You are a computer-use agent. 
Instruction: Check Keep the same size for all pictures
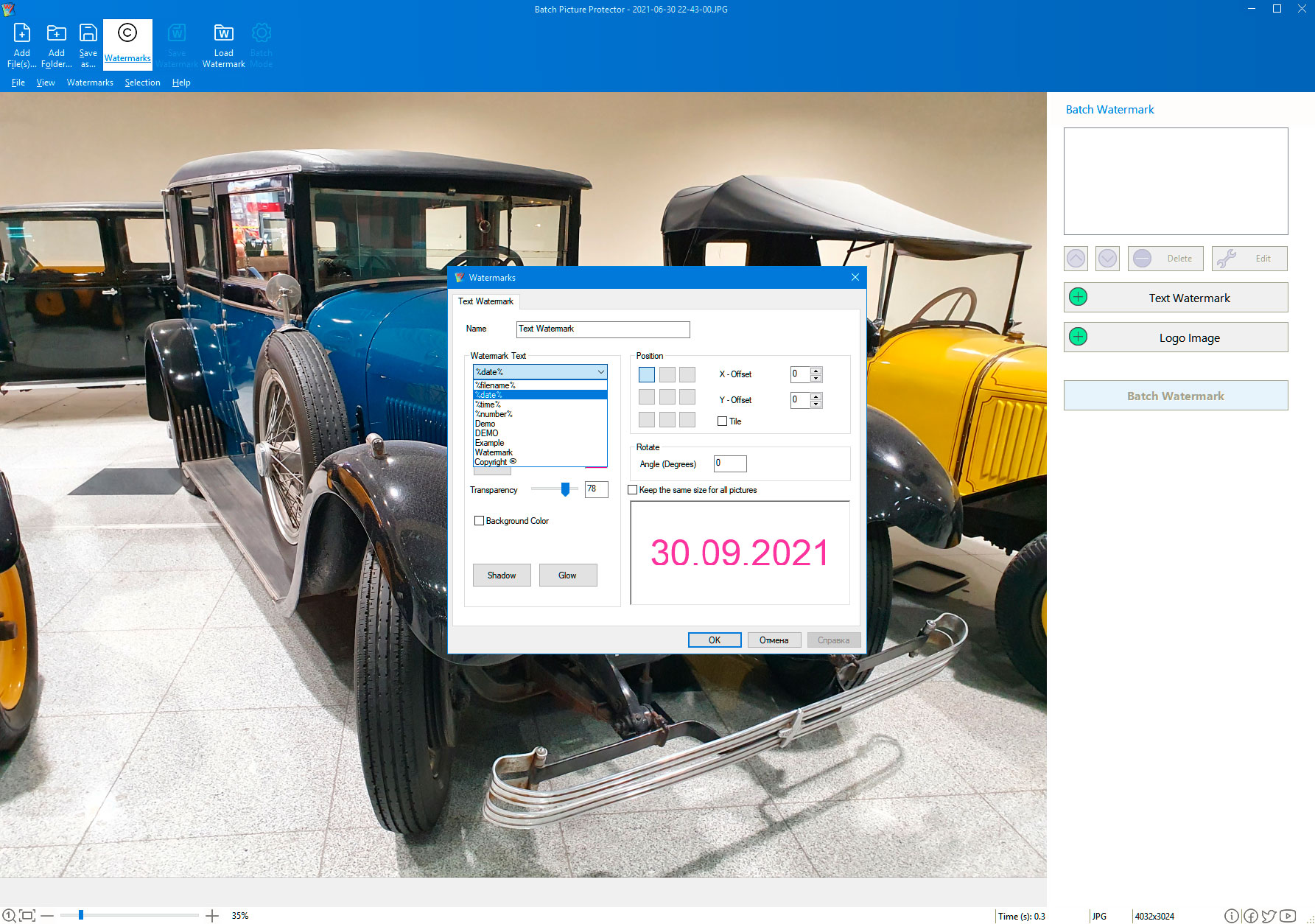pyautogui.click(x=633, y=489)
